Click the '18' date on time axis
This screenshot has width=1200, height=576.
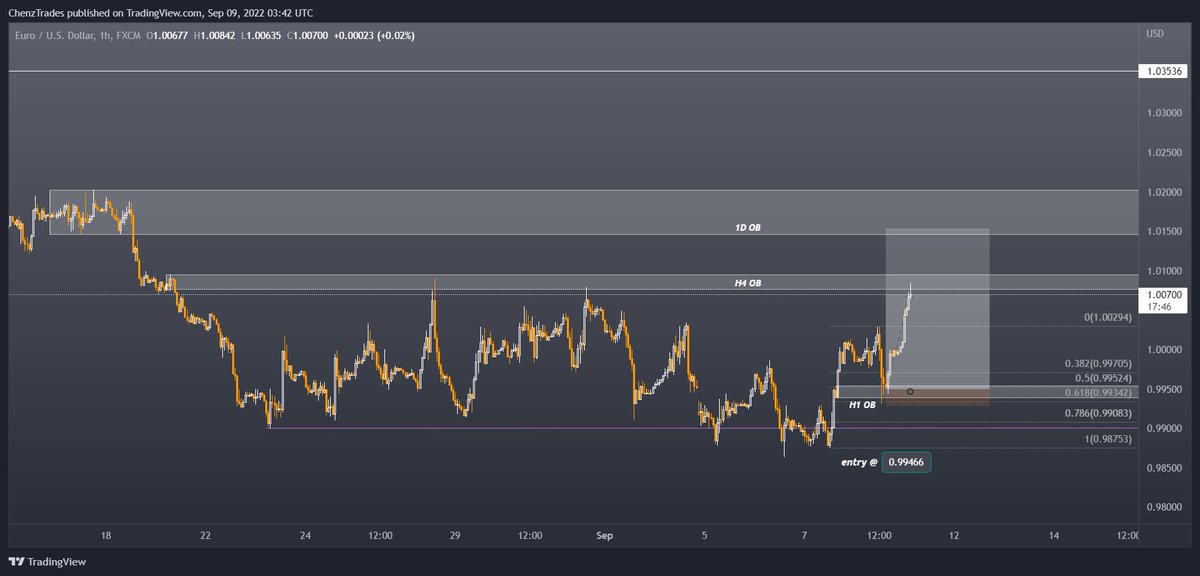click(x=106, y=536)
